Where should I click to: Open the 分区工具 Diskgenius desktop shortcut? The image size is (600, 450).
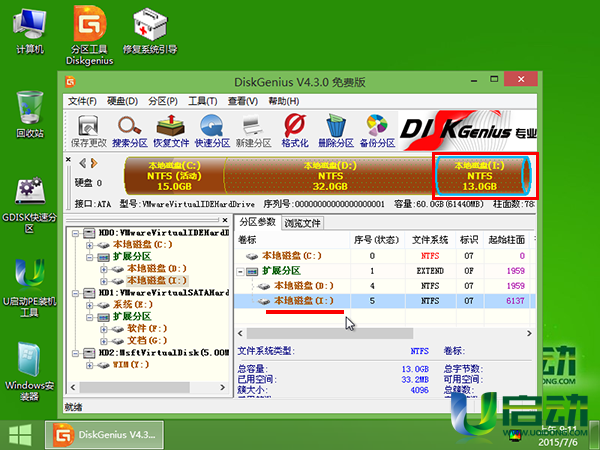90,35
